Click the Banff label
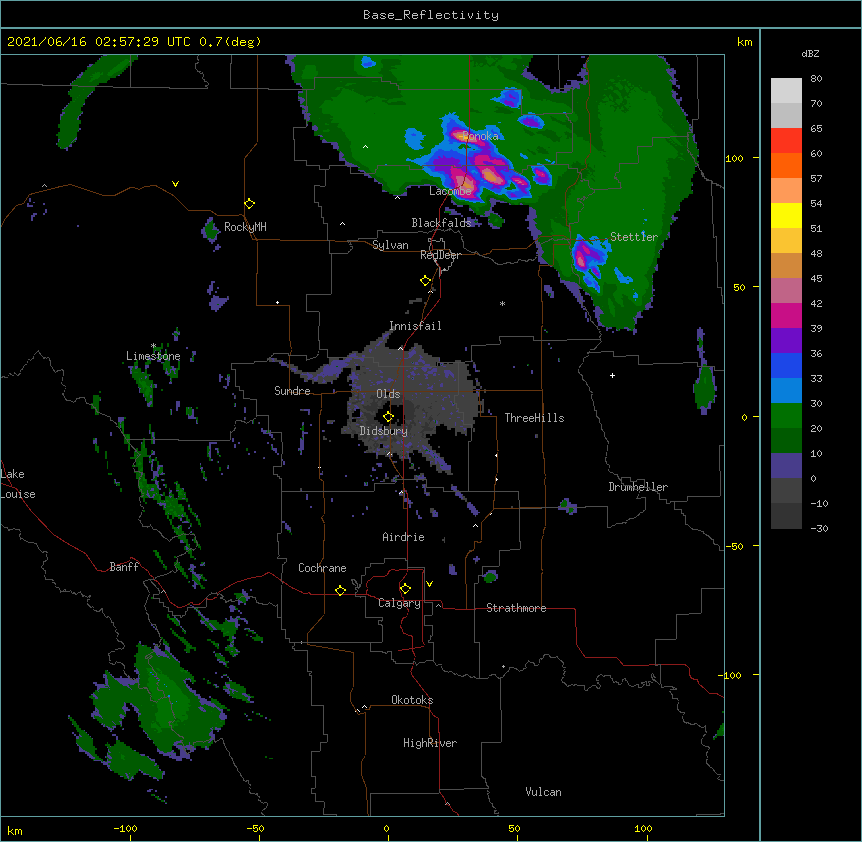The width and height of the screenshot is (862, 842). 124,567
